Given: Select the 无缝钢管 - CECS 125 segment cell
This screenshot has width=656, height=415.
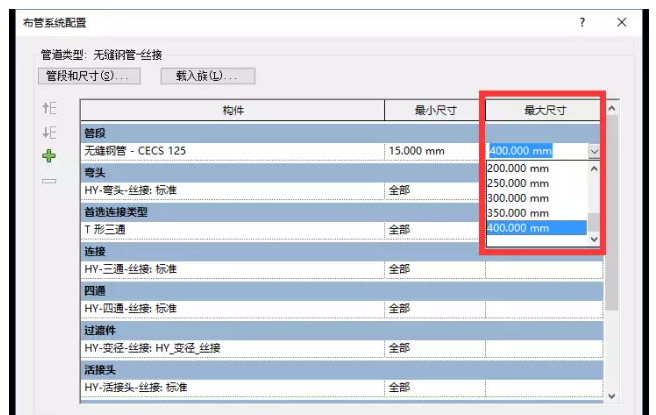Looking at the screenshot, I should 232,151.
